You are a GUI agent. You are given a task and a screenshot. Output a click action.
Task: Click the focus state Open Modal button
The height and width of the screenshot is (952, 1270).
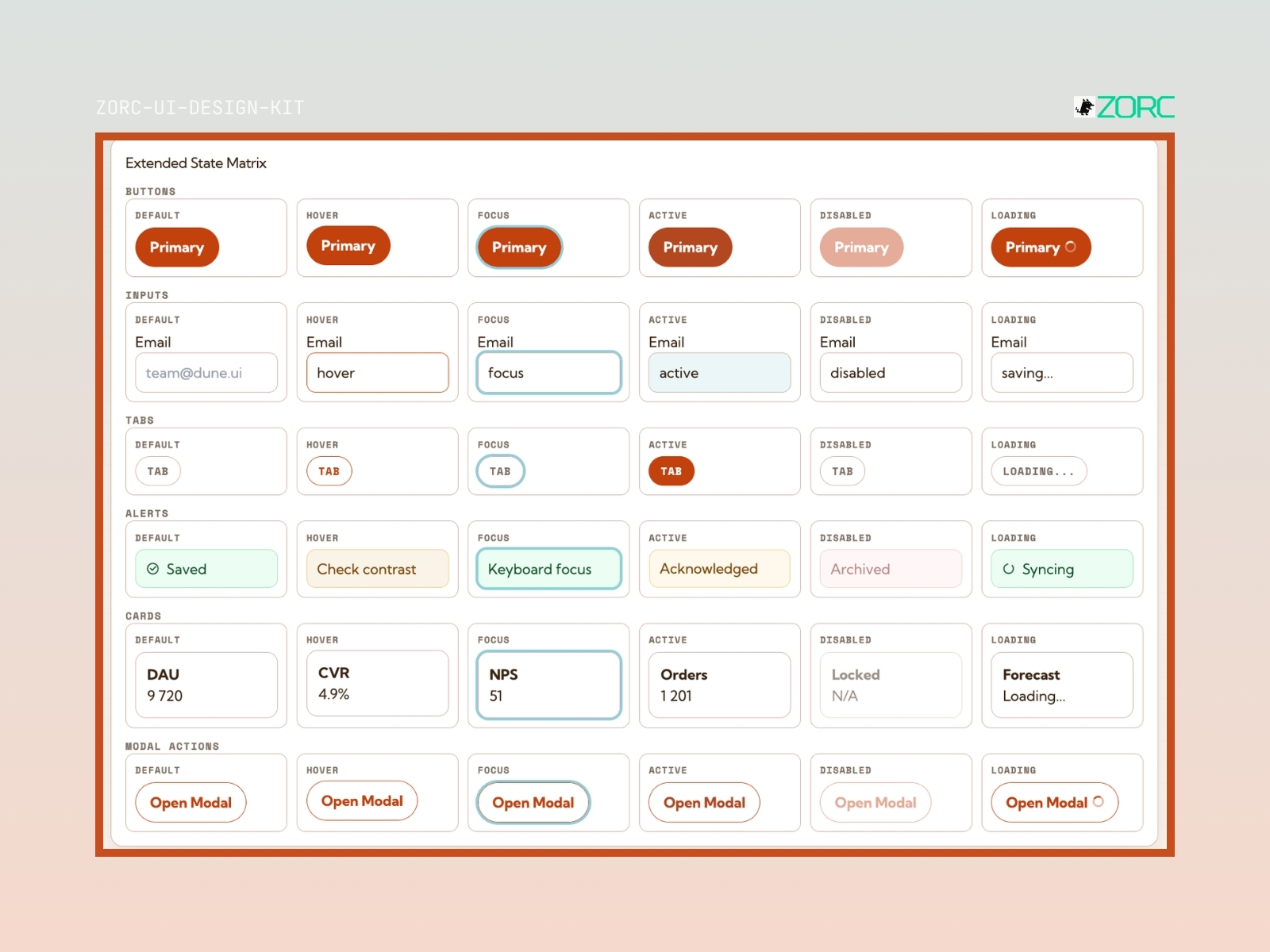tap(533, 803)
